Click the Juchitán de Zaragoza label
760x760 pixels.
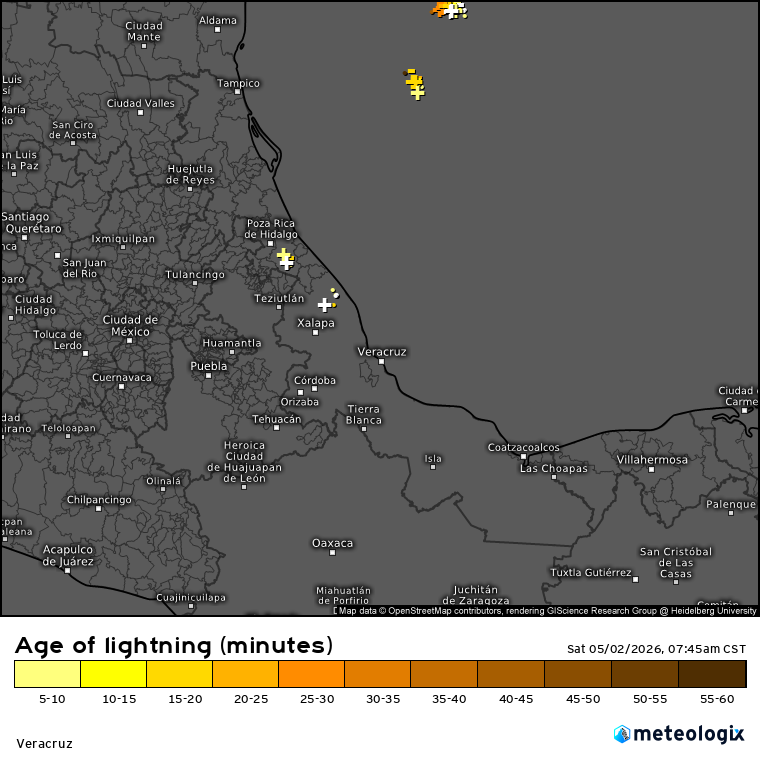click(475, 595)
